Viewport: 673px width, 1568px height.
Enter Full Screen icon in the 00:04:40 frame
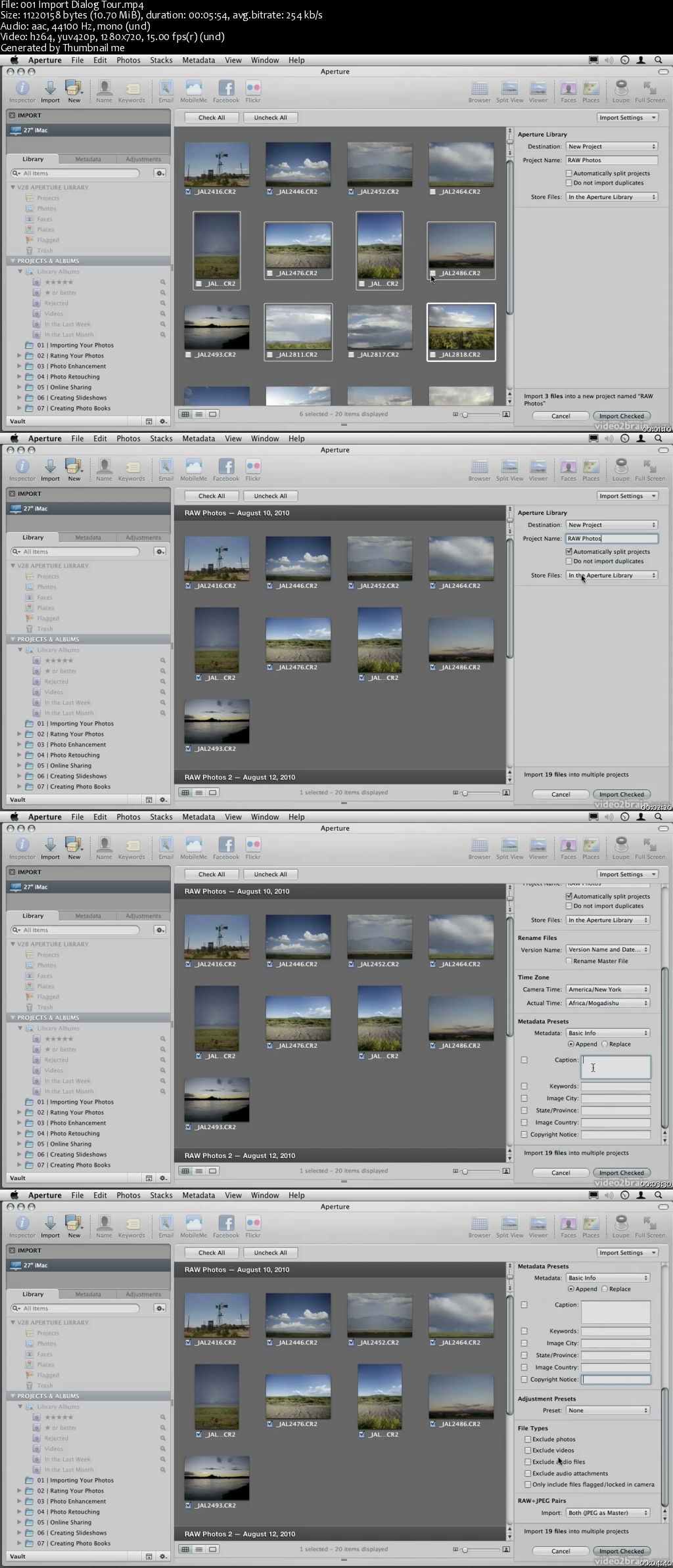pos(650,1223)
